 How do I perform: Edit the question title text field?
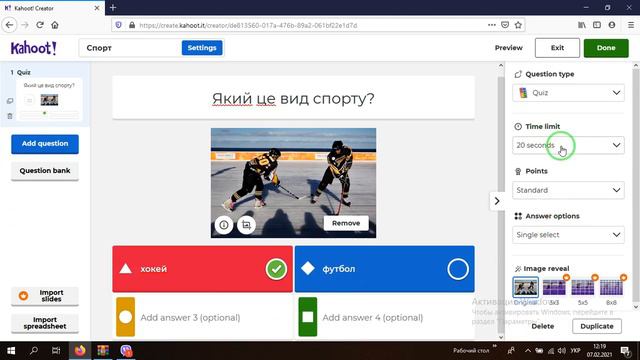click(x=293, y=98)
